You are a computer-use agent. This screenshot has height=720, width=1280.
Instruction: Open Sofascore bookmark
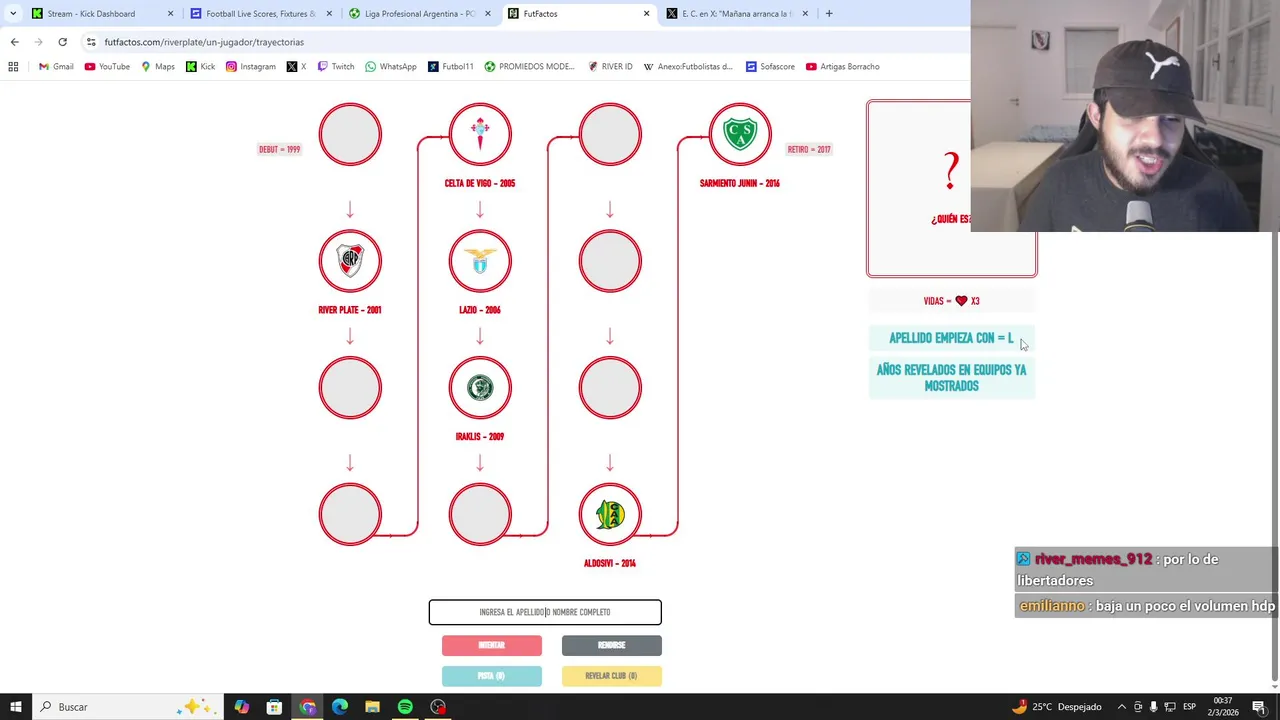pos(770,67)
